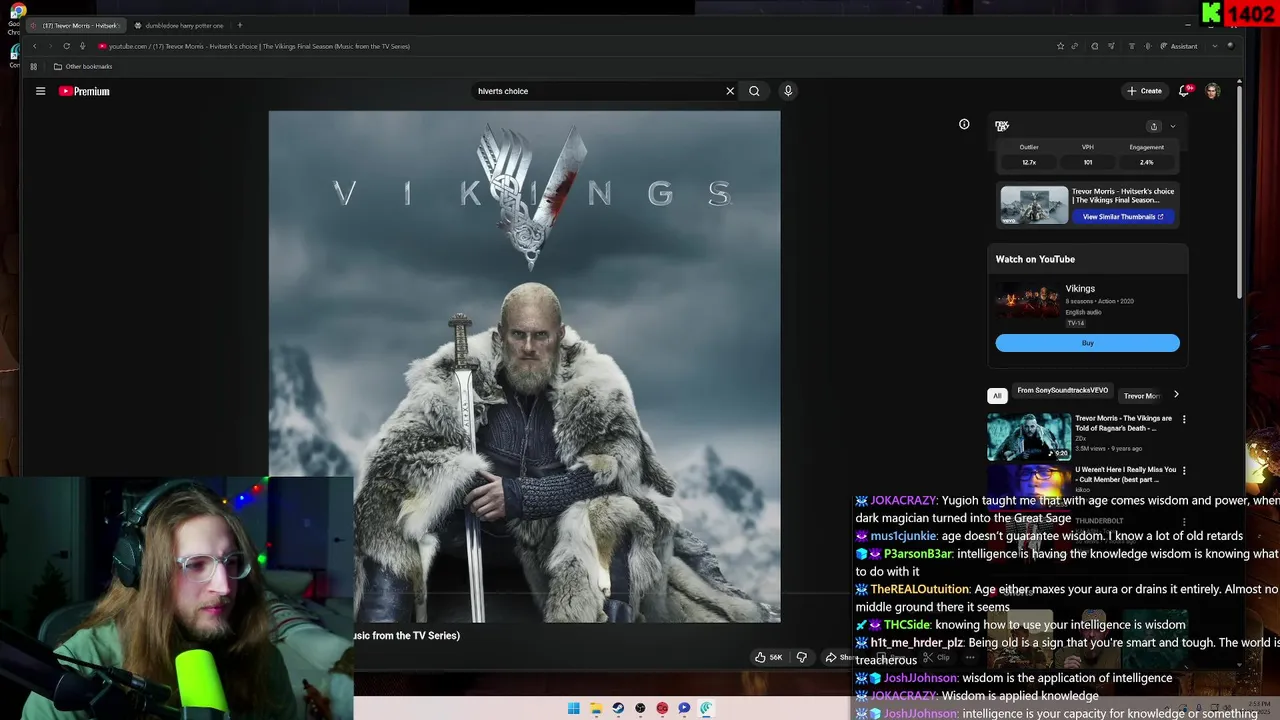Screen dimensions: 1280x720
Task: Click the share/export icon in extension panel
Action: [x=1153, y=126]
